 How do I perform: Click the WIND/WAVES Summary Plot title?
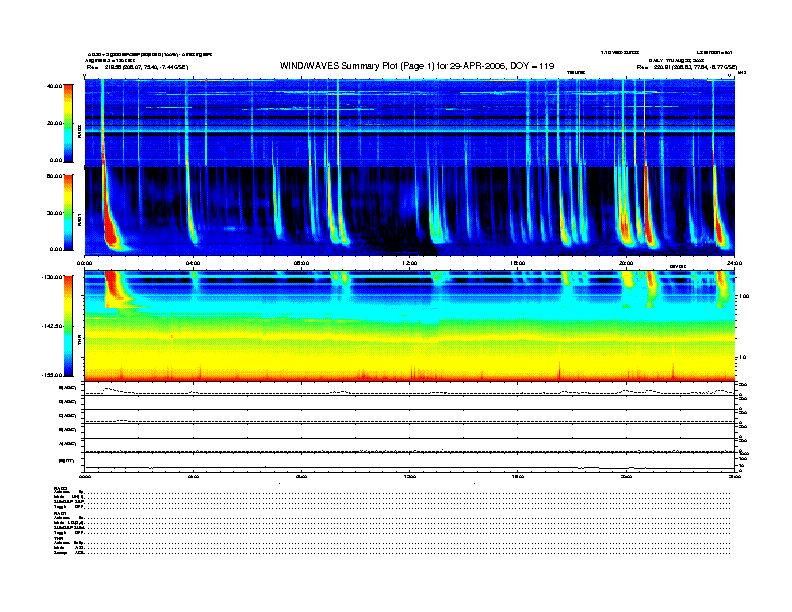[x=417, y=66]
